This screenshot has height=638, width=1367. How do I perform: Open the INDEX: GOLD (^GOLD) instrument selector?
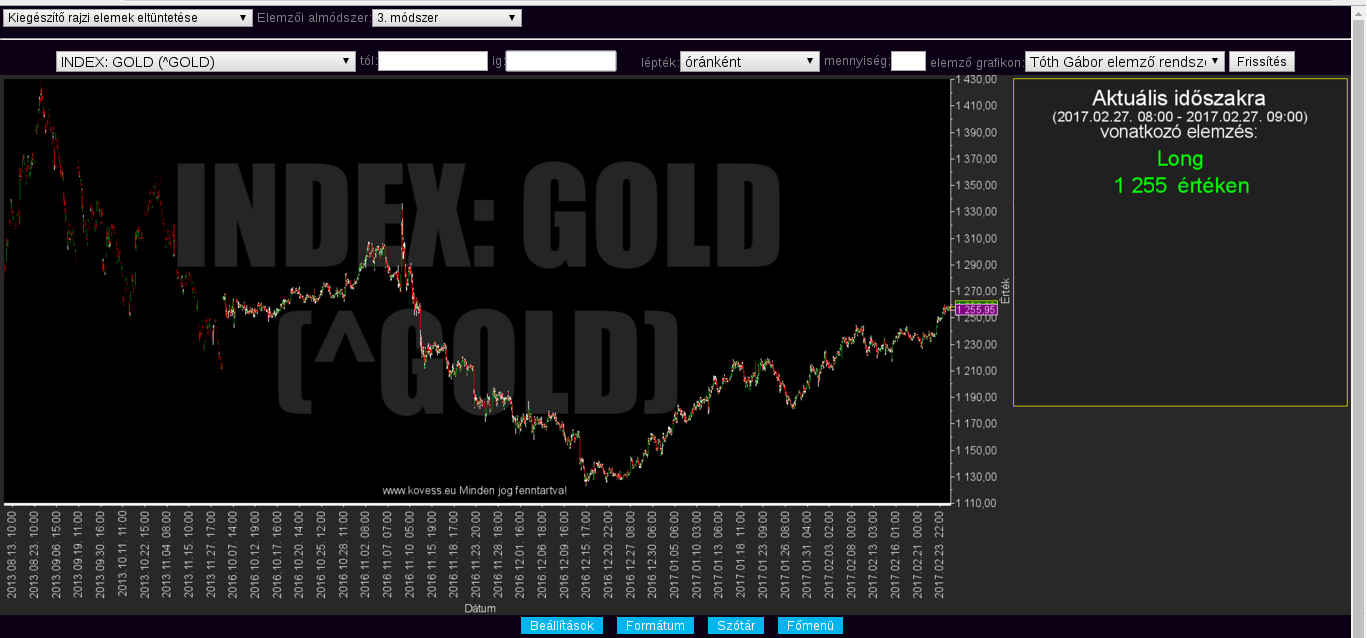coord(205,62)
